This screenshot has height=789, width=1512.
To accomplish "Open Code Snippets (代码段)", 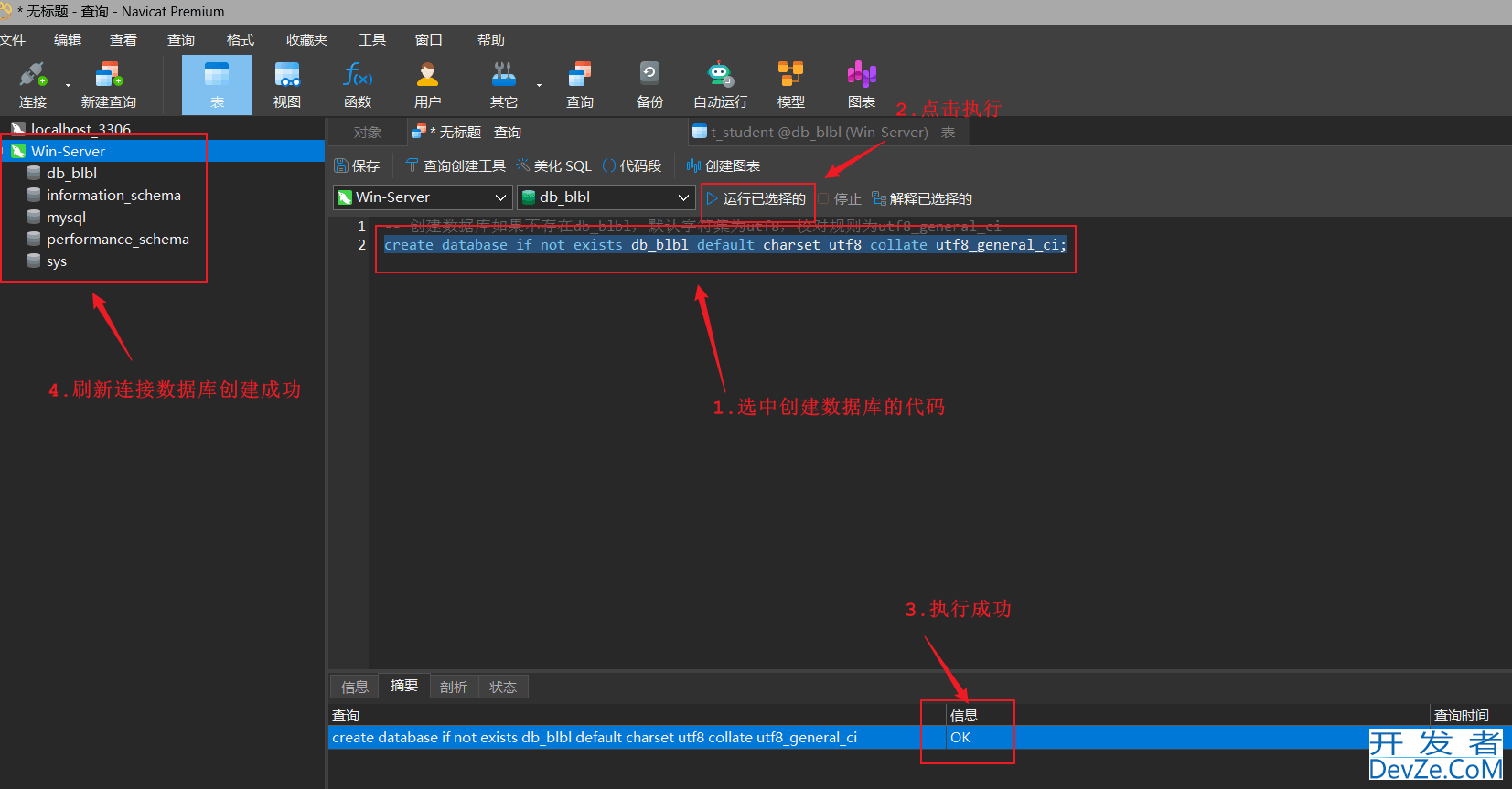I will pyautogui.click(x=631, y=165).
